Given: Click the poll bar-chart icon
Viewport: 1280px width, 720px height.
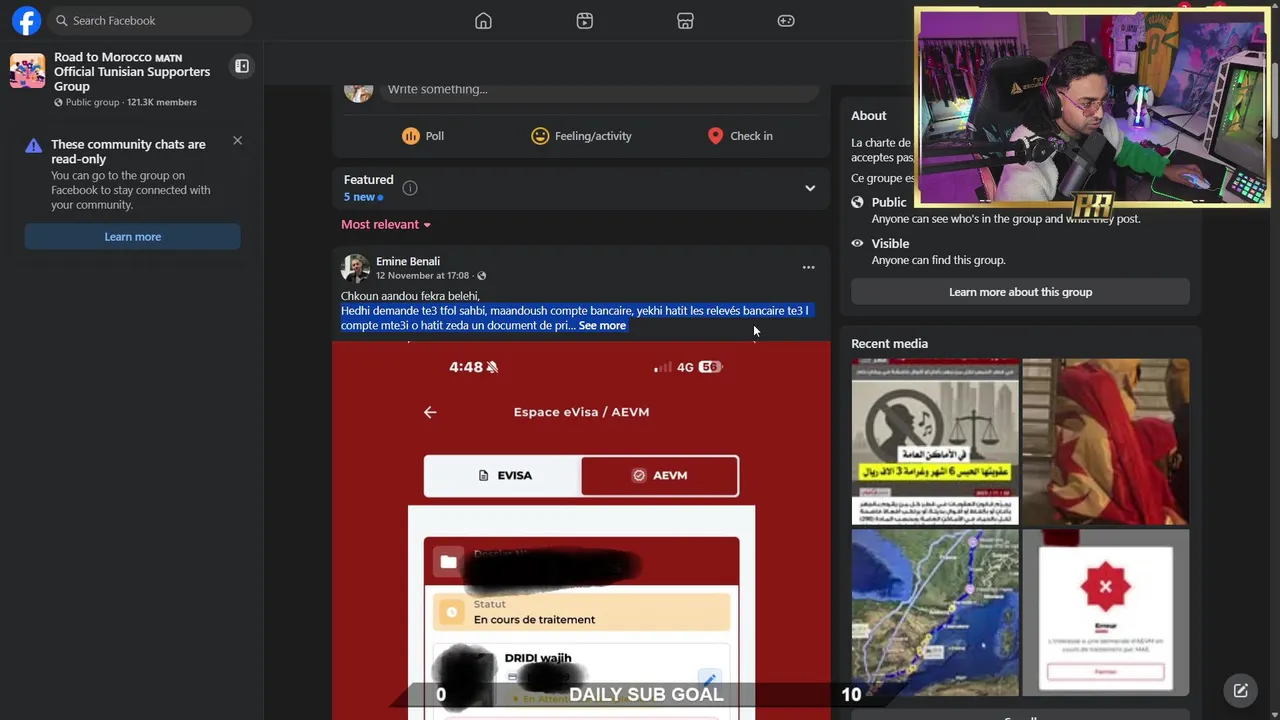Looking at the screenshot, I should pos(411,136).
